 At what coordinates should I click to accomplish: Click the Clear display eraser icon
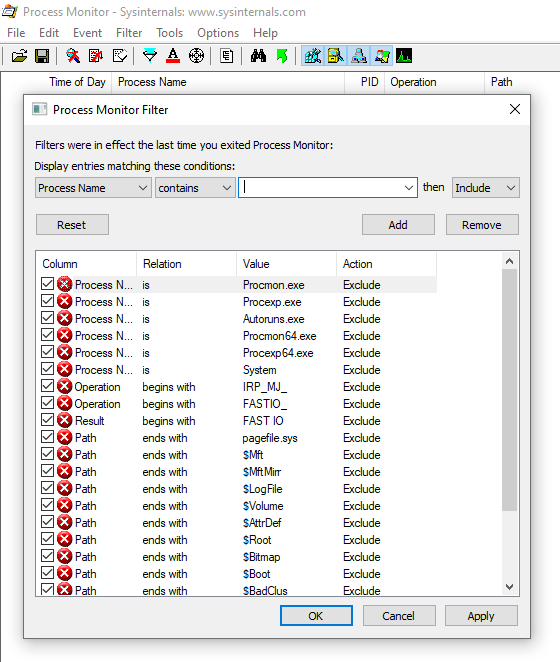pos(120,56)
